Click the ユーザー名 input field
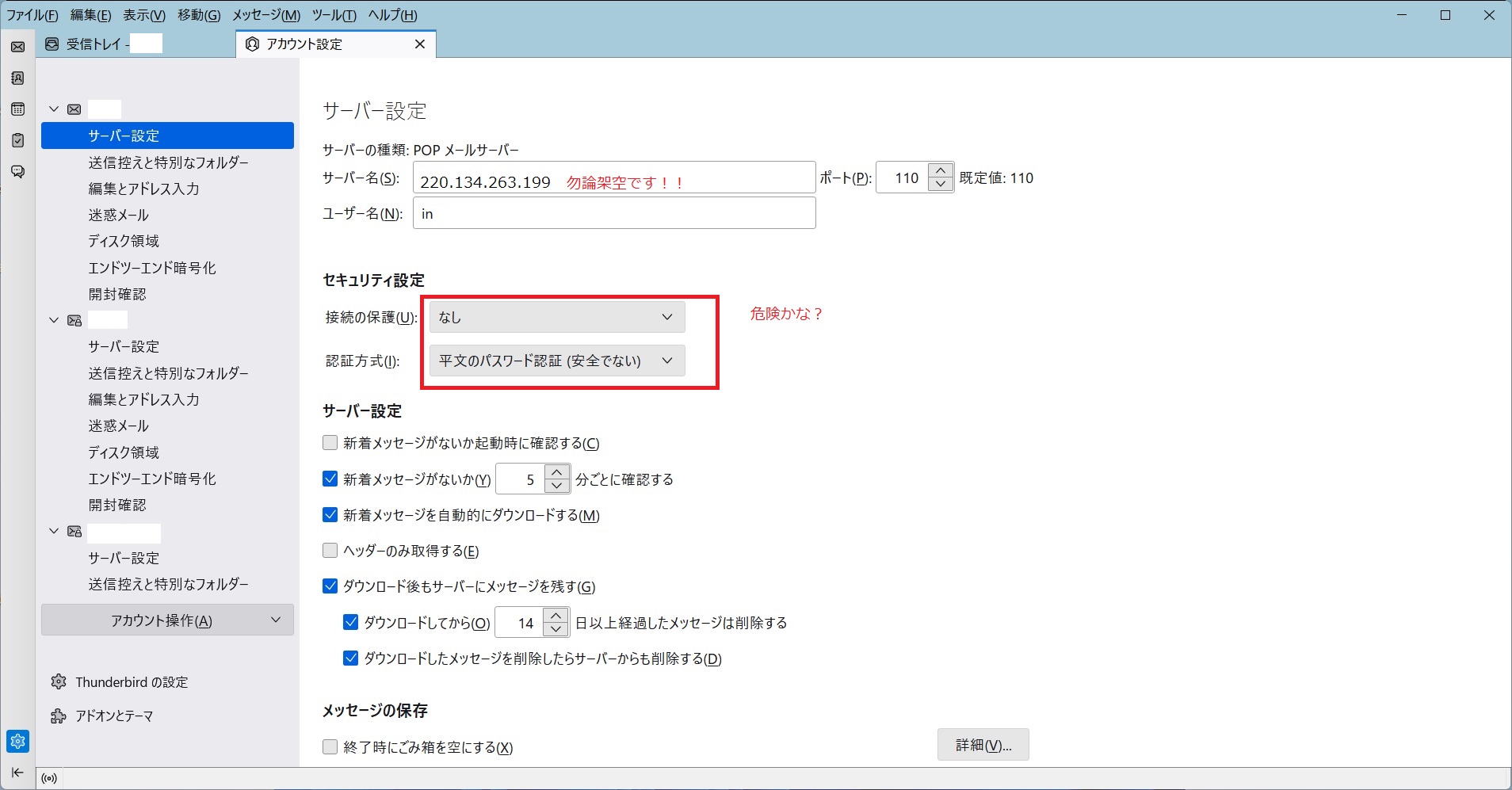 [x=614, y=213]
